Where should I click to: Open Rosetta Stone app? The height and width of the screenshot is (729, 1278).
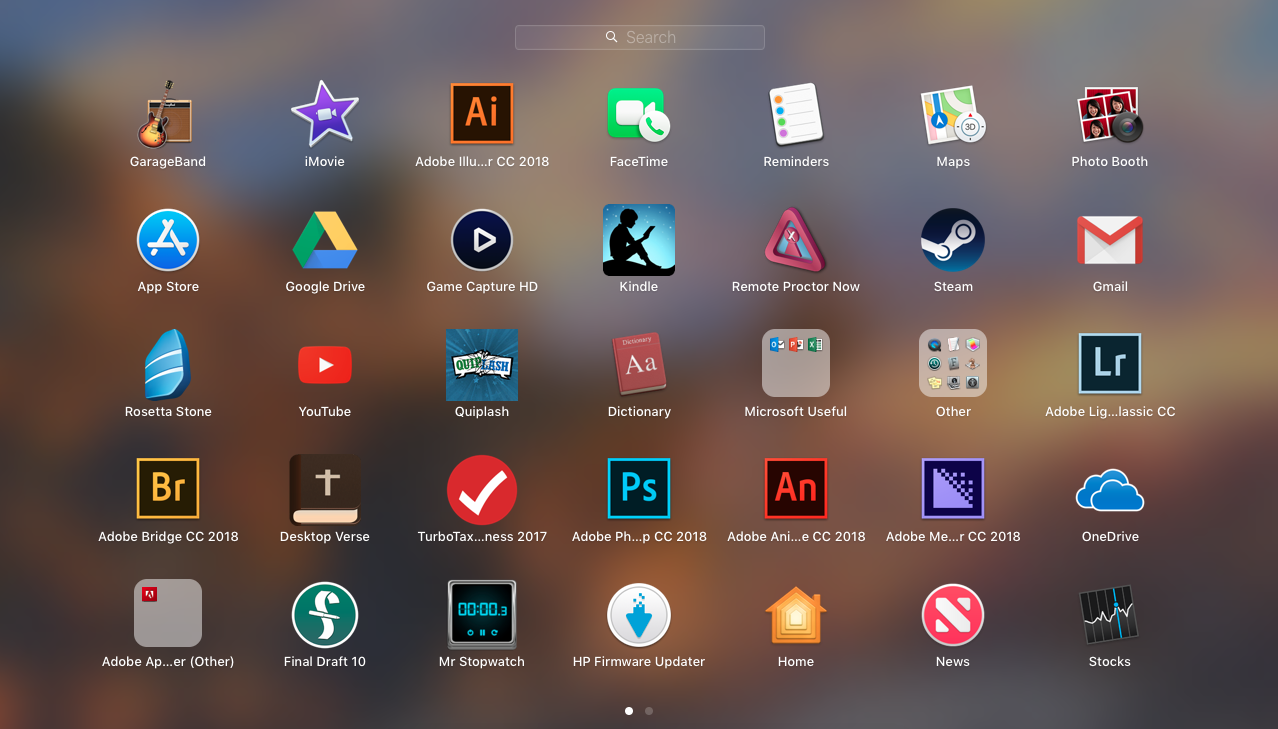(x=167, y=365)
